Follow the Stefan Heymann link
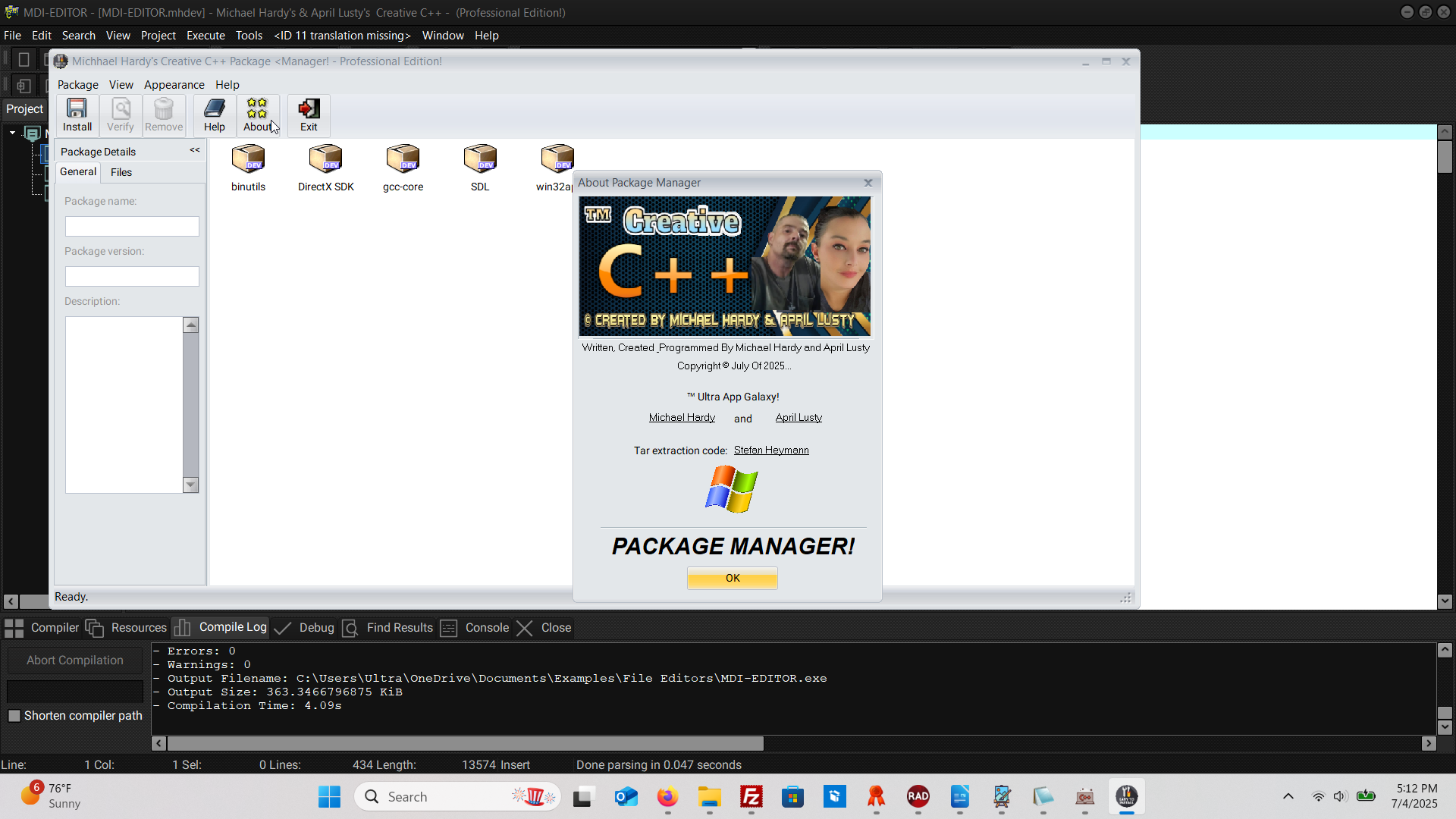 [x=771, y=450]
